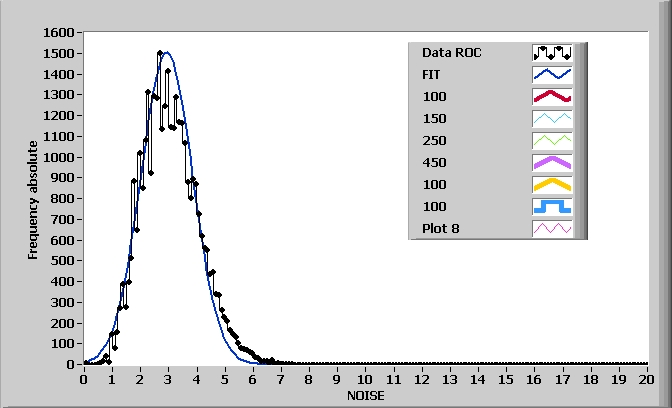This screenshot has width=672, height=408.
Task: Select the Plot 8 legend label
Action: pos(441,228)
